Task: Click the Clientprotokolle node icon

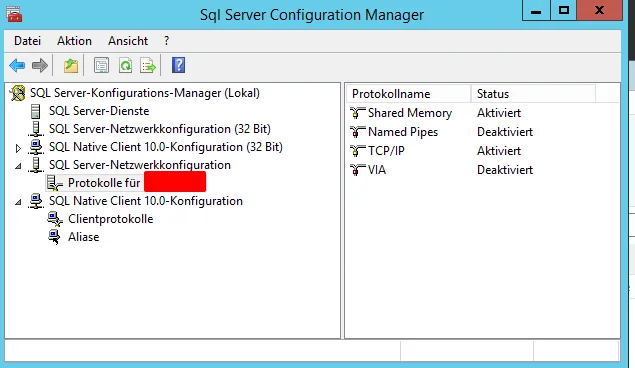Action: [55, 219]
